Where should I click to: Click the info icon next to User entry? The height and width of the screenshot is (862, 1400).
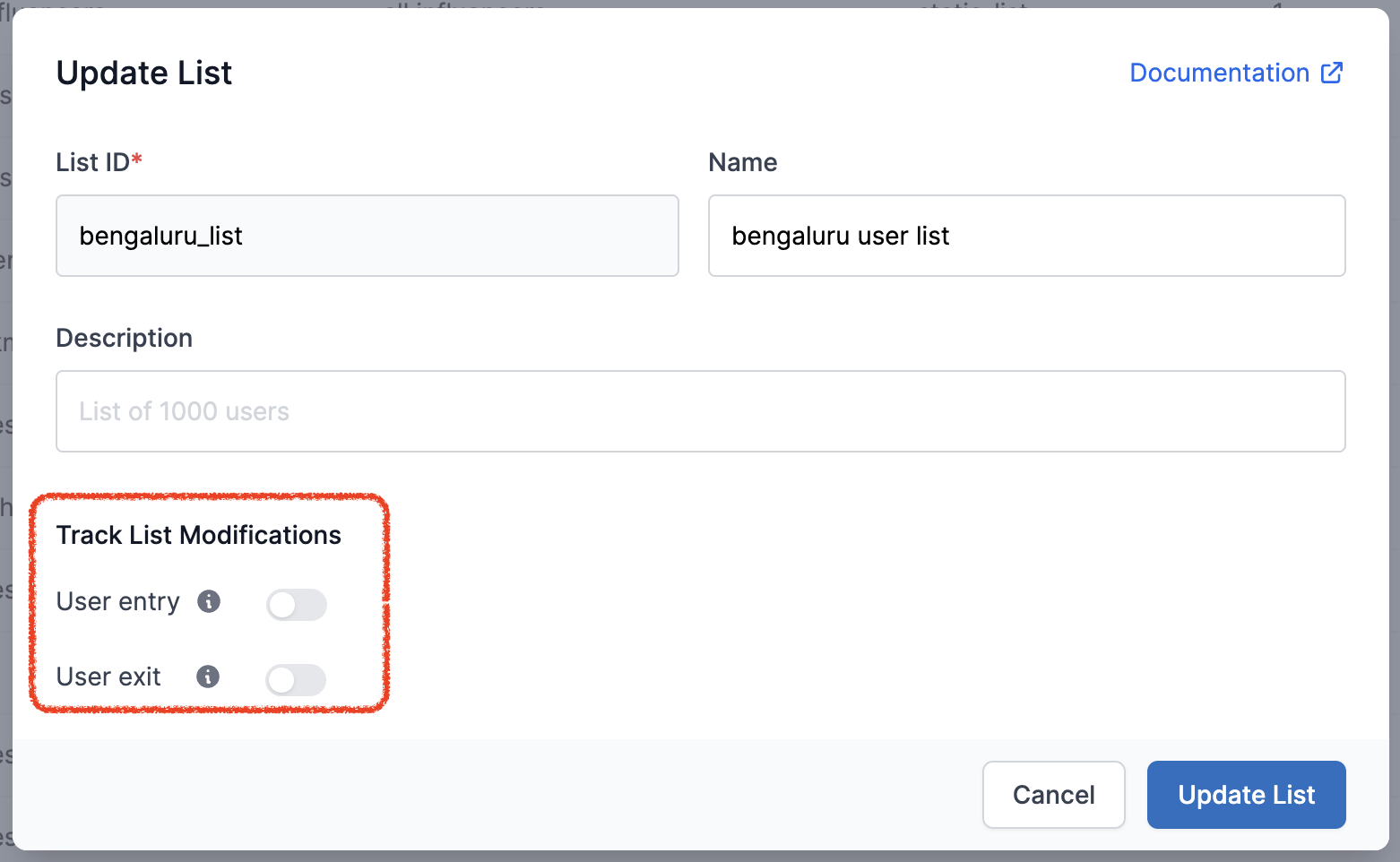[209, 601]
